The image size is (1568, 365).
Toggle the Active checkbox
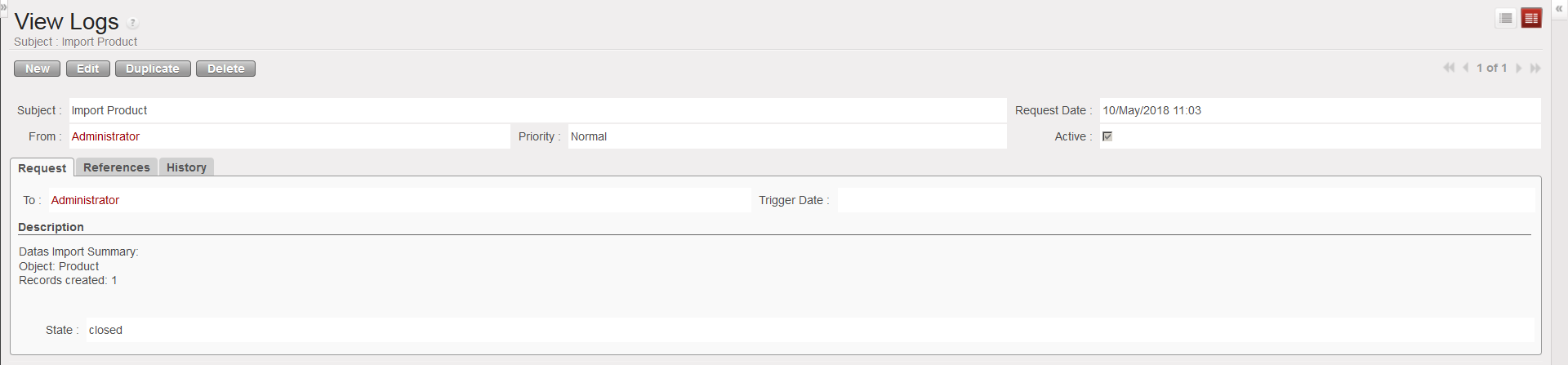point(1107,136)
